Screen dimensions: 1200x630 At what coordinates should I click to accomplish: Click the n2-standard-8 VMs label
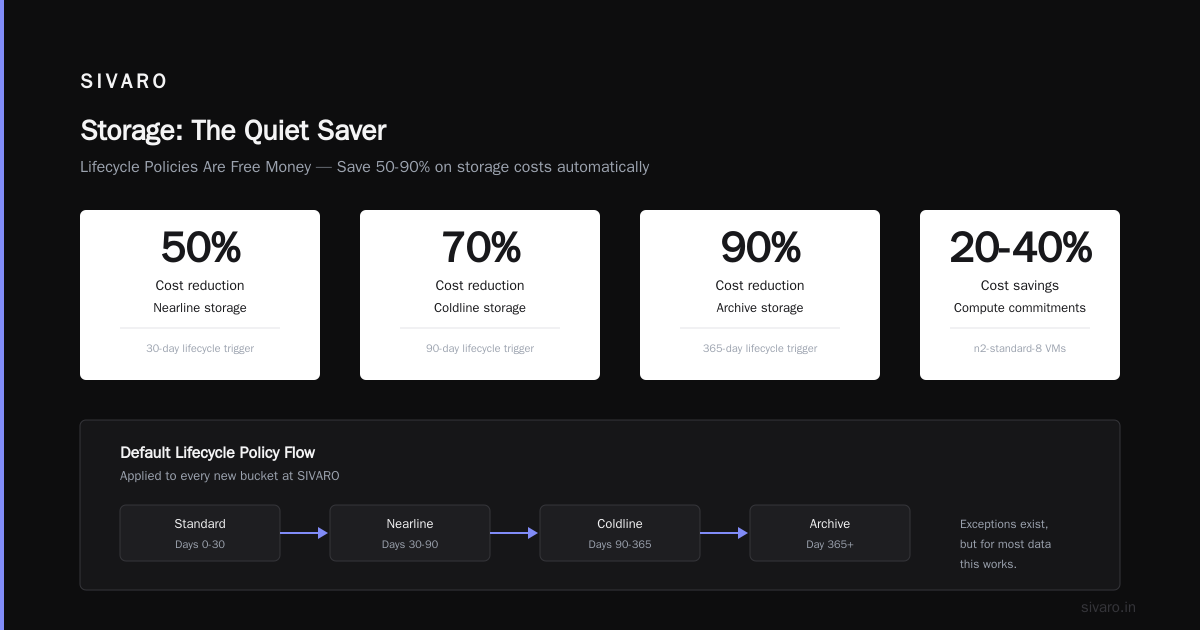point(1020,349)
